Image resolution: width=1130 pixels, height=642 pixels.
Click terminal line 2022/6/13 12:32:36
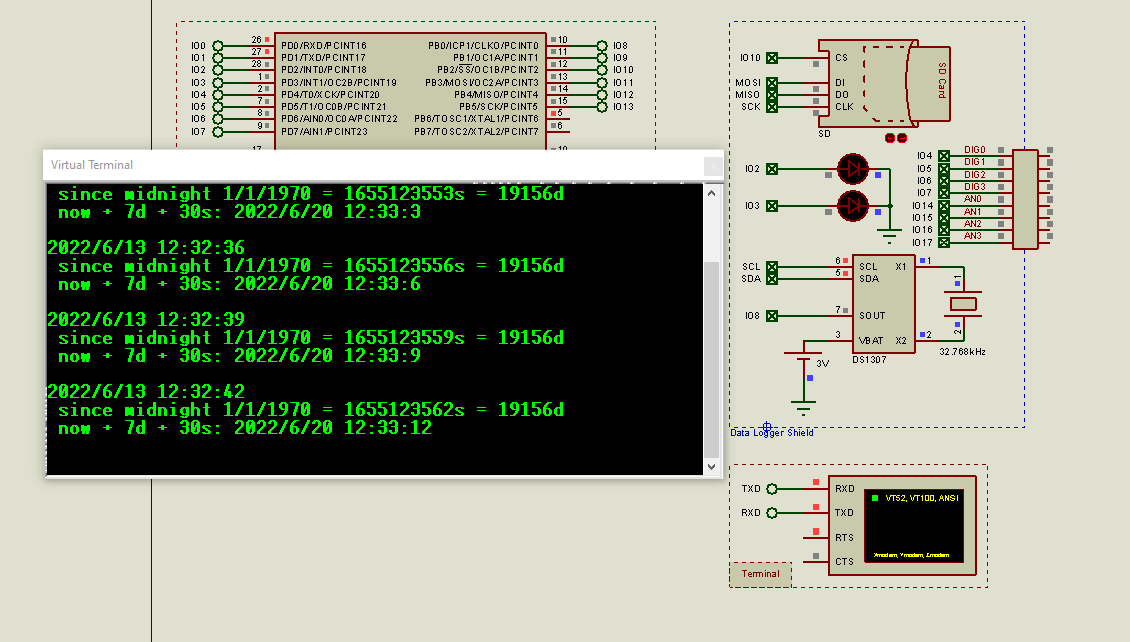point(146,248)
